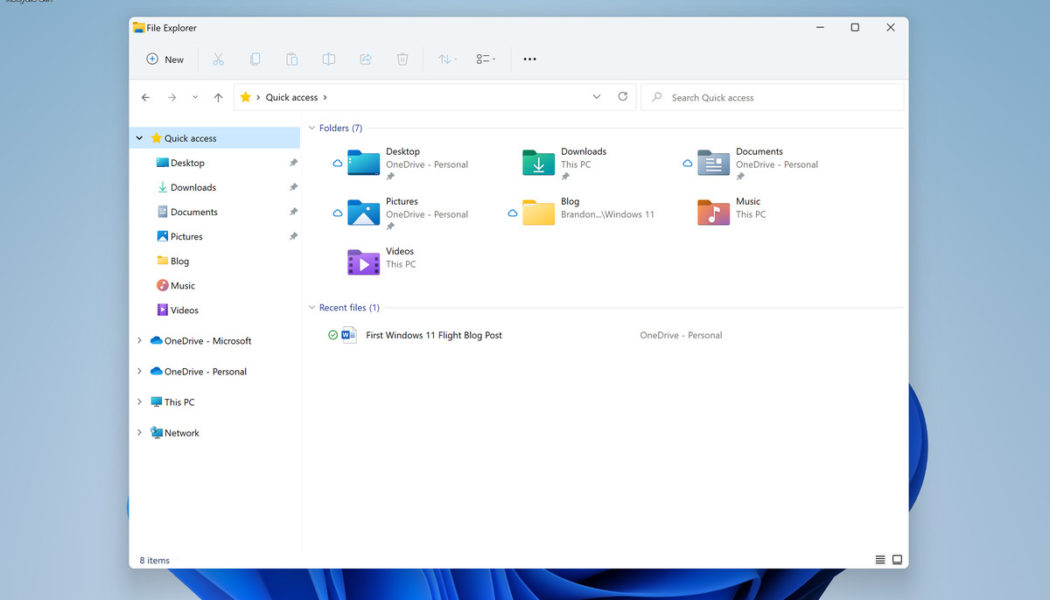The width and height of the screenshot is (1050, 600).
Task: Collapse the Folders (7) section
Action: (x=313, y=128)
